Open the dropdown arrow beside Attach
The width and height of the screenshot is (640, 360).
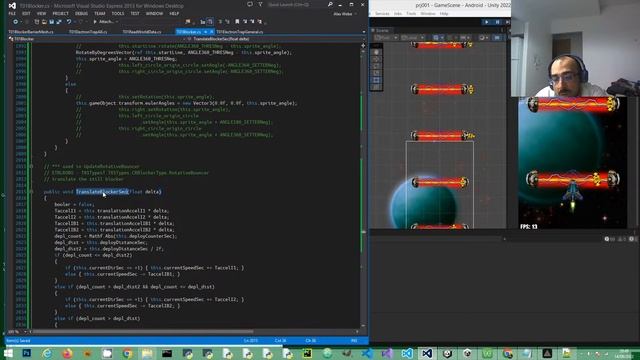(117, 22)
